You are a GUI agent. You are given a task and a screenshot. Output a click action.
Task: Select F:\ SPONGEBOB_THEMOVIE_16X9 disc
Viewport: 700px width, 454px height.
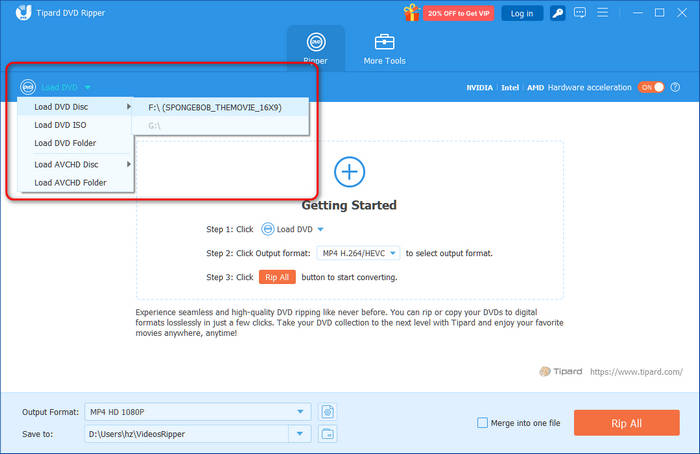coord(221,107)
